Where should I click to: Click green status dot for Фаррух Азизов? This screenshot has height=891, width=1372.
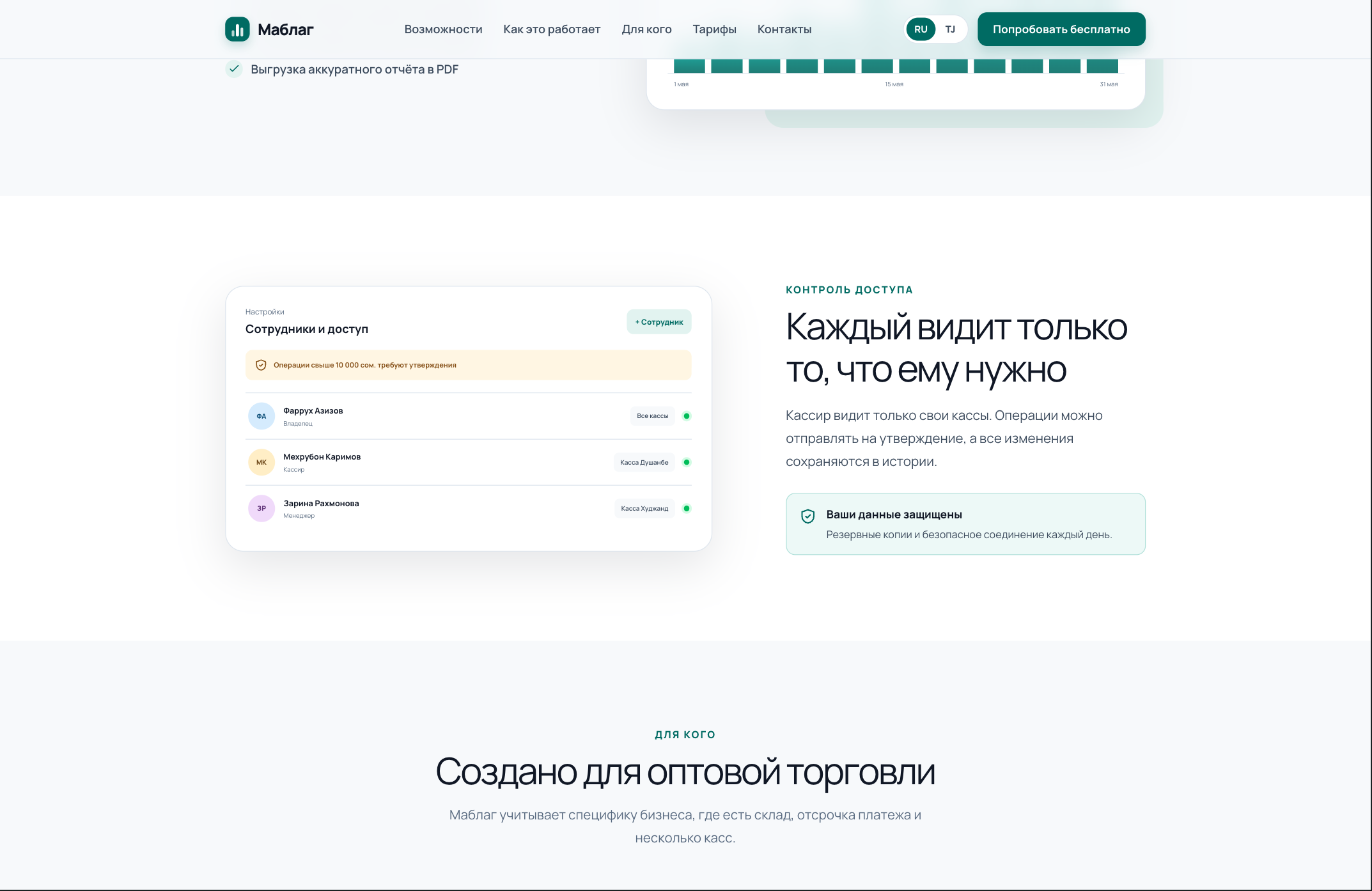pyautogui.click(x=687, y=416)
